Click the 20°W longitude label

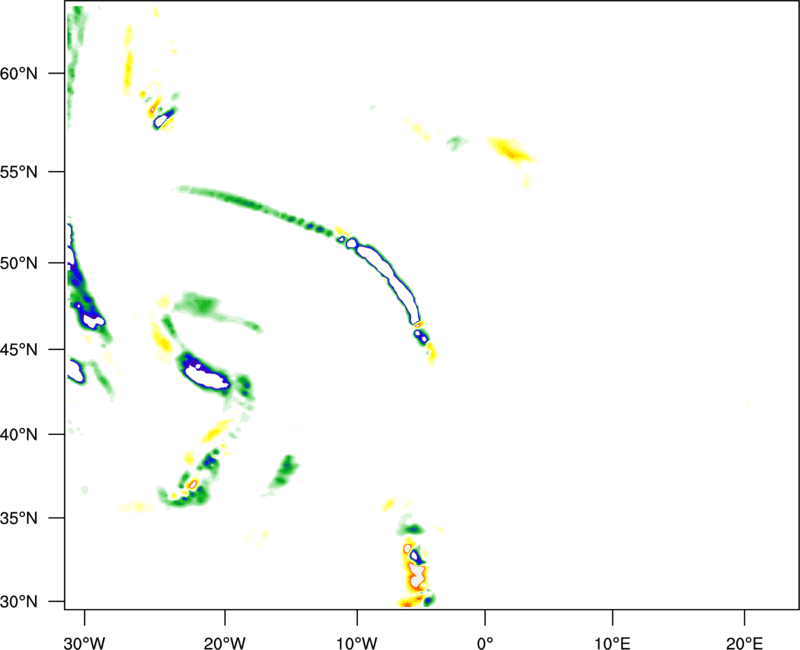(x=224, y=643)
